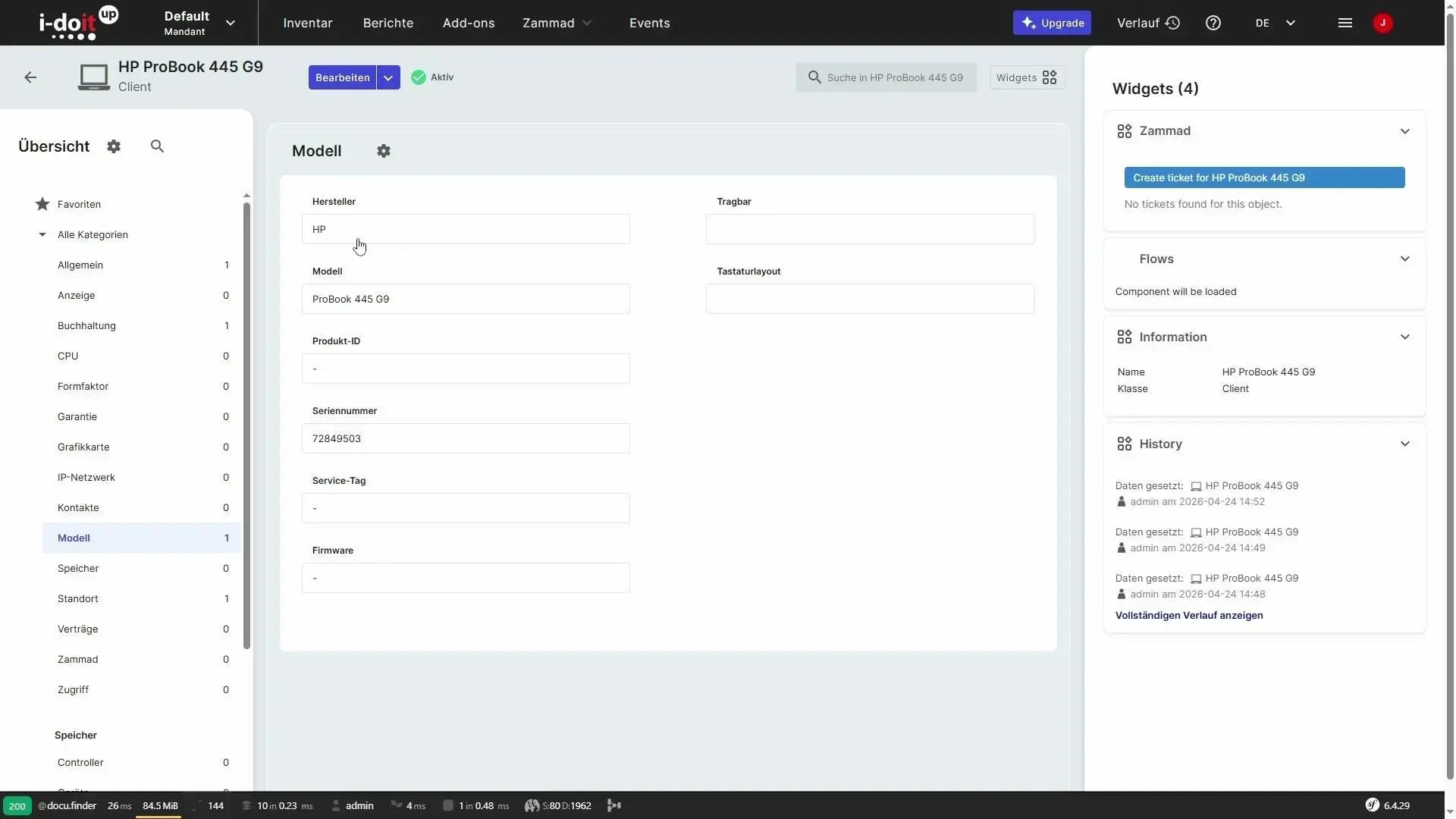The width and height of the screenshot is (1456, 819).
Task: Click the Upgrade sparkle button
Action: (1052, 23)
